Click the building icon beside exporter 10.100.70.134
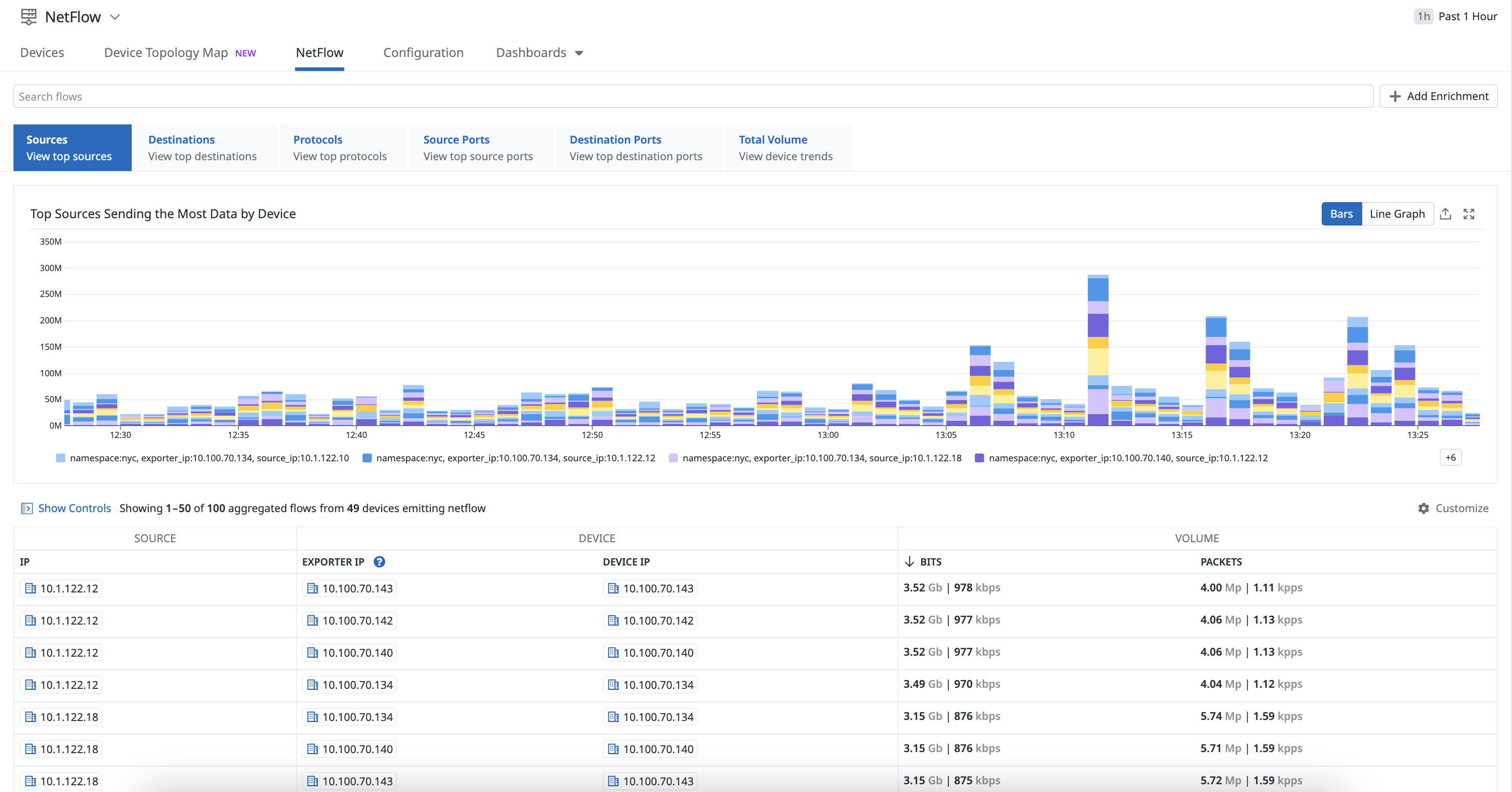The width and height of the screenshot is (1512, 792). click(x=312, y=684)
